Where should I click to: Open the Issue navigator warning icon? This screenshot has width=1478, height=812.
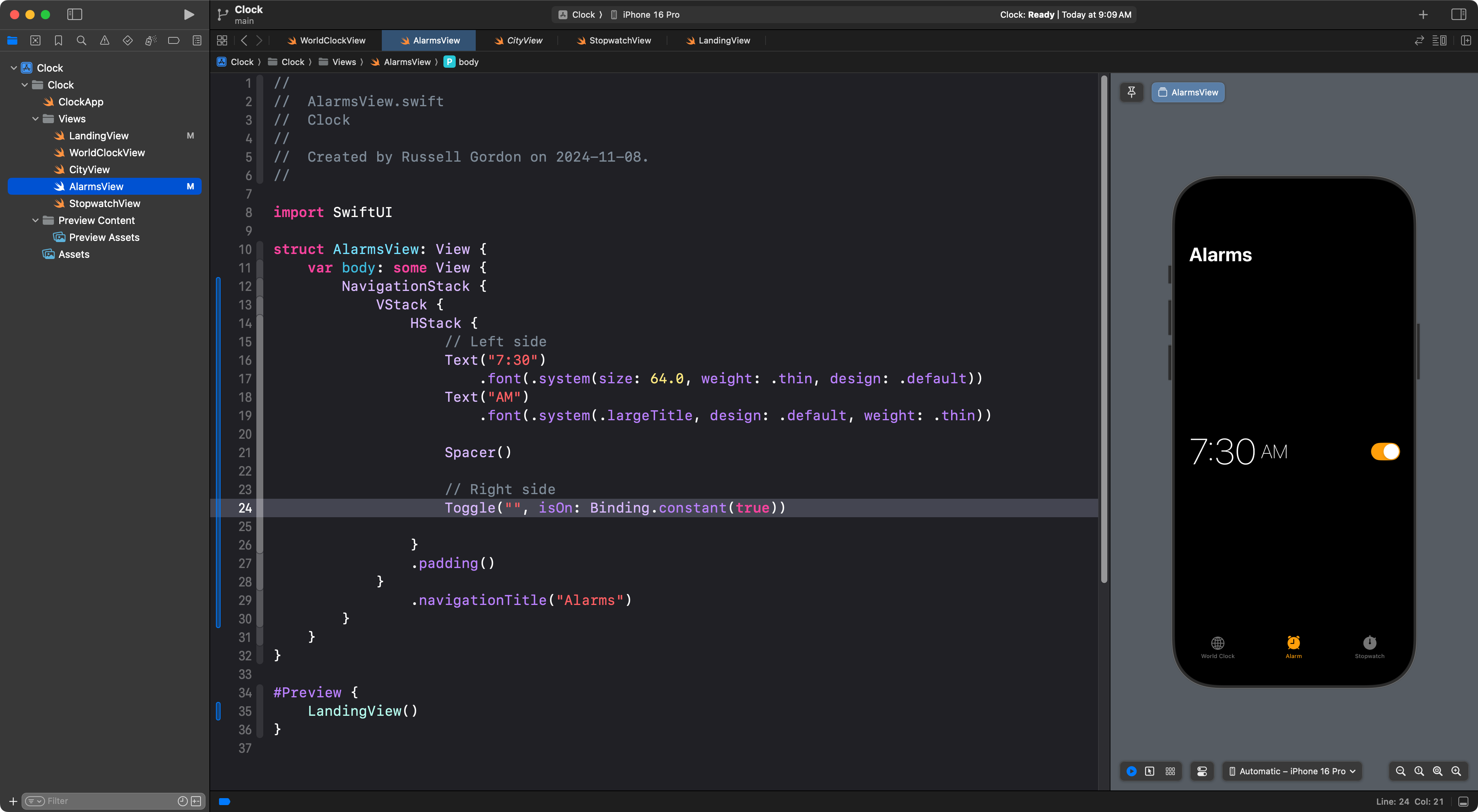pyautogui.click(x=104, y=40)
